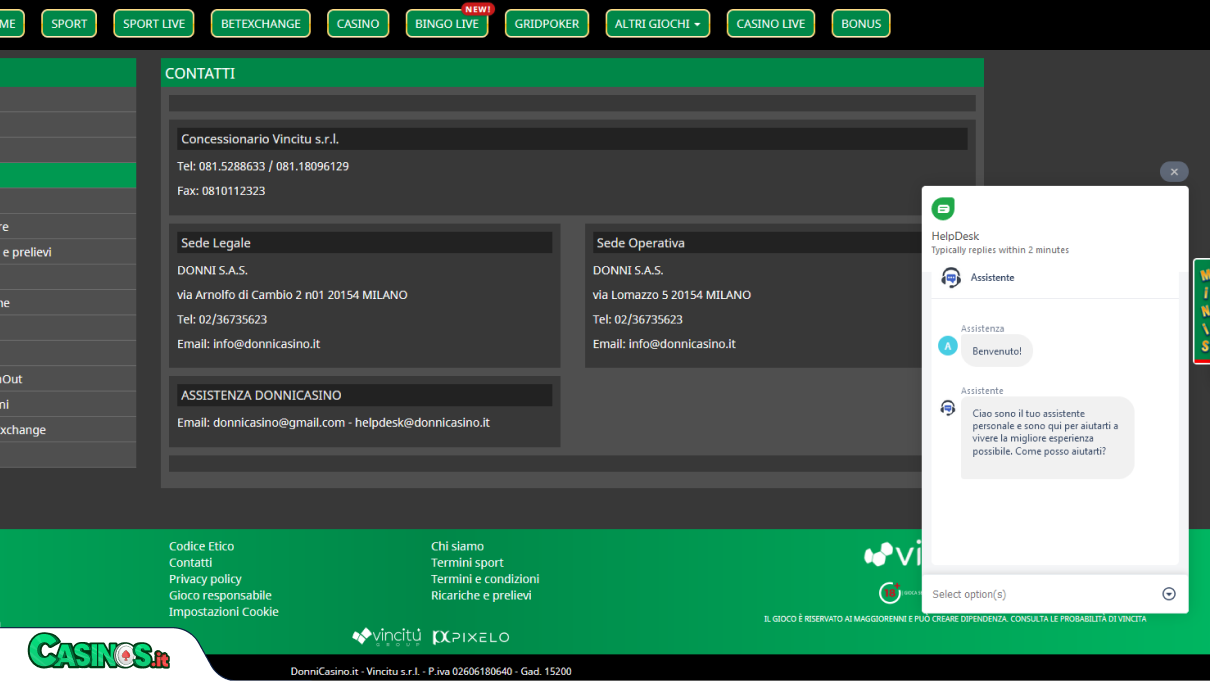The width and height of the screenshot is (1210, 681).
Task: Click the sidebar item ending in 'xchange'
Action: click(x=67, y=430)
